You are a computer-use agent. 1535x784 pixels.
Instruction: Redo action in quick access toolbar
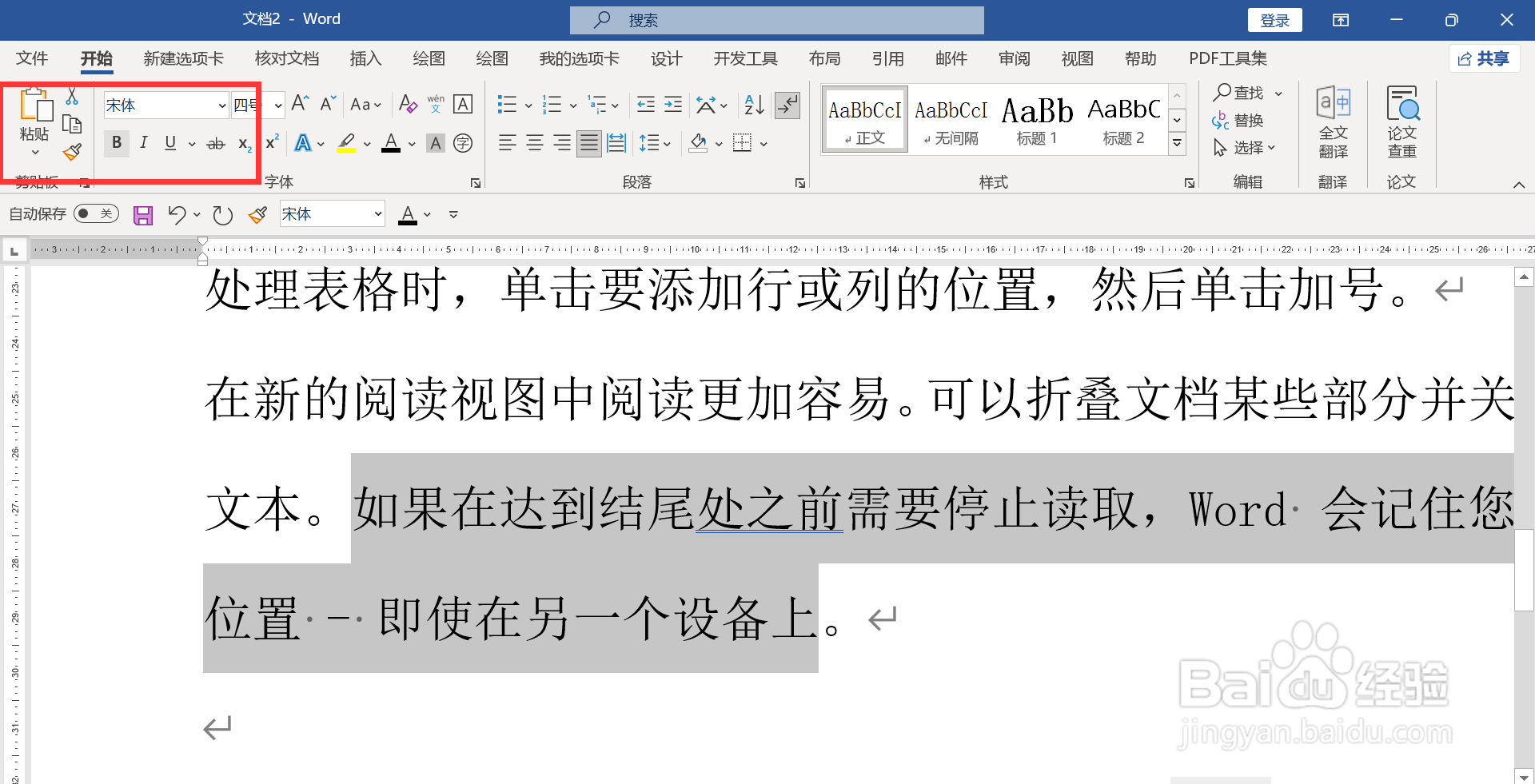[x=223, y=214]
